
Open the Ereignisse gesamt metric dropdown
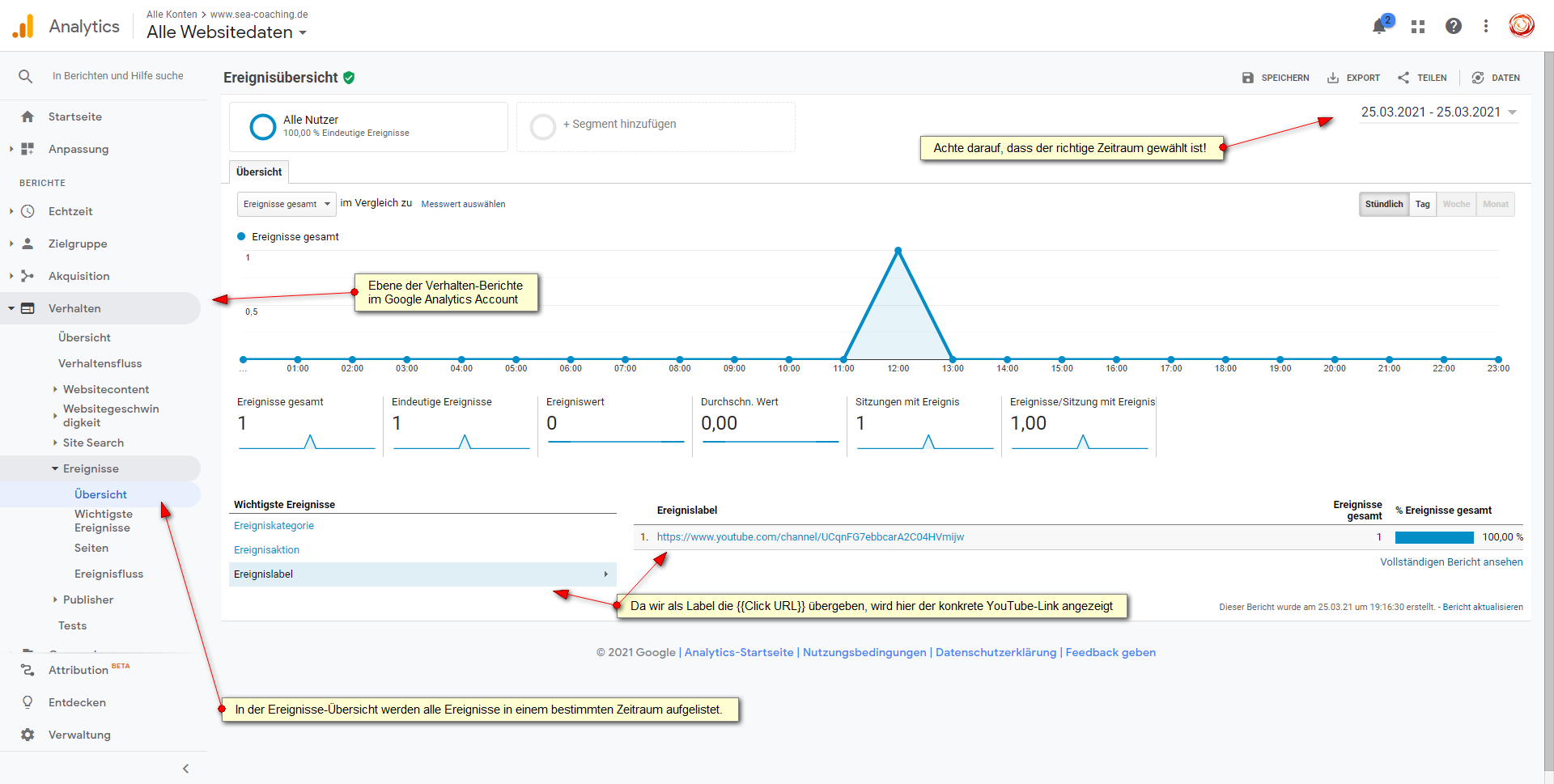(287, 204)
